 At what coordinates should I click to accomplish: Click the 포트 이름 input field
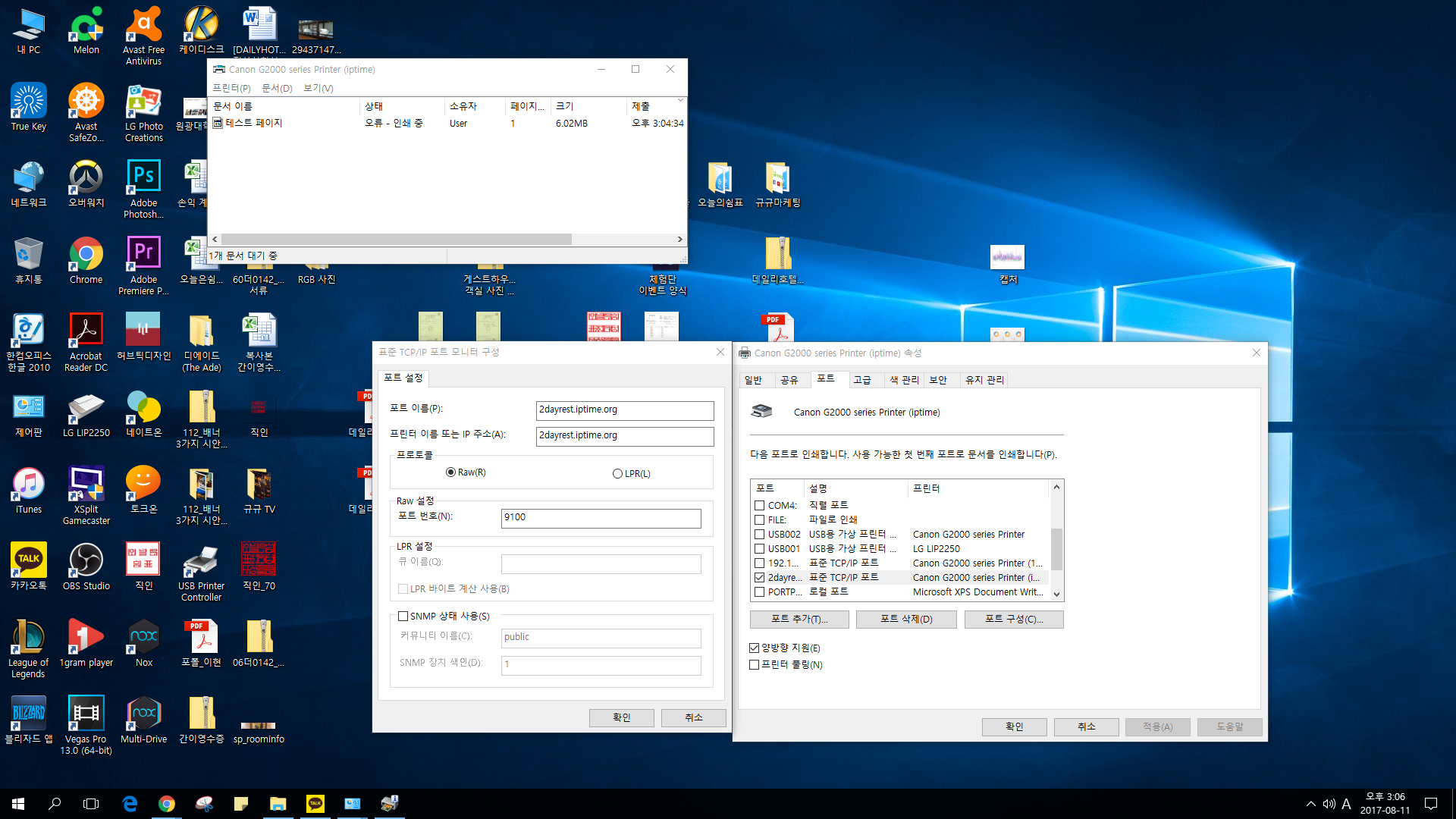click(624, 410)
